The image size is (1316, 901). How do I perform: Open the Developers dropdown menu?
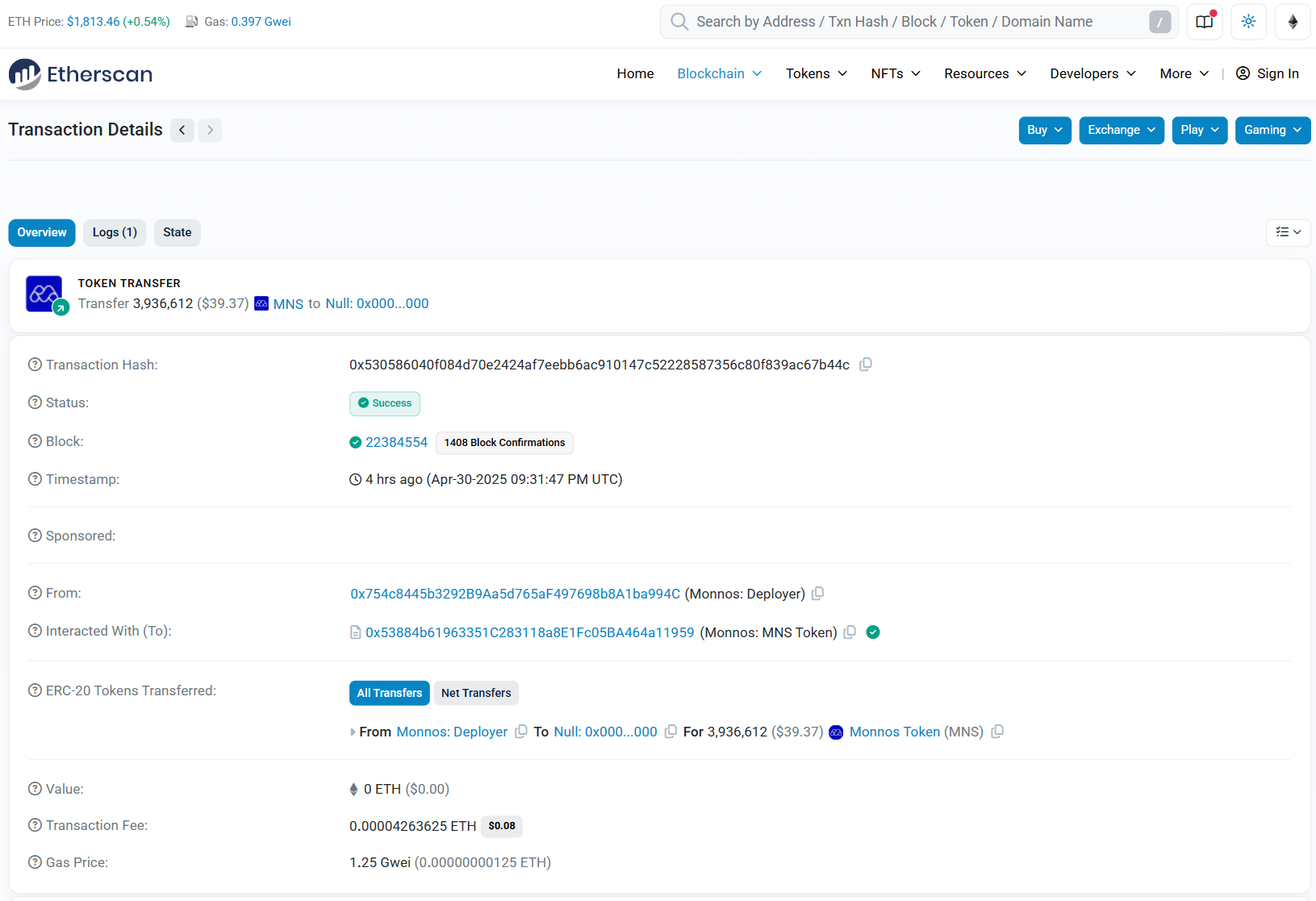(x=1093, y=73)
